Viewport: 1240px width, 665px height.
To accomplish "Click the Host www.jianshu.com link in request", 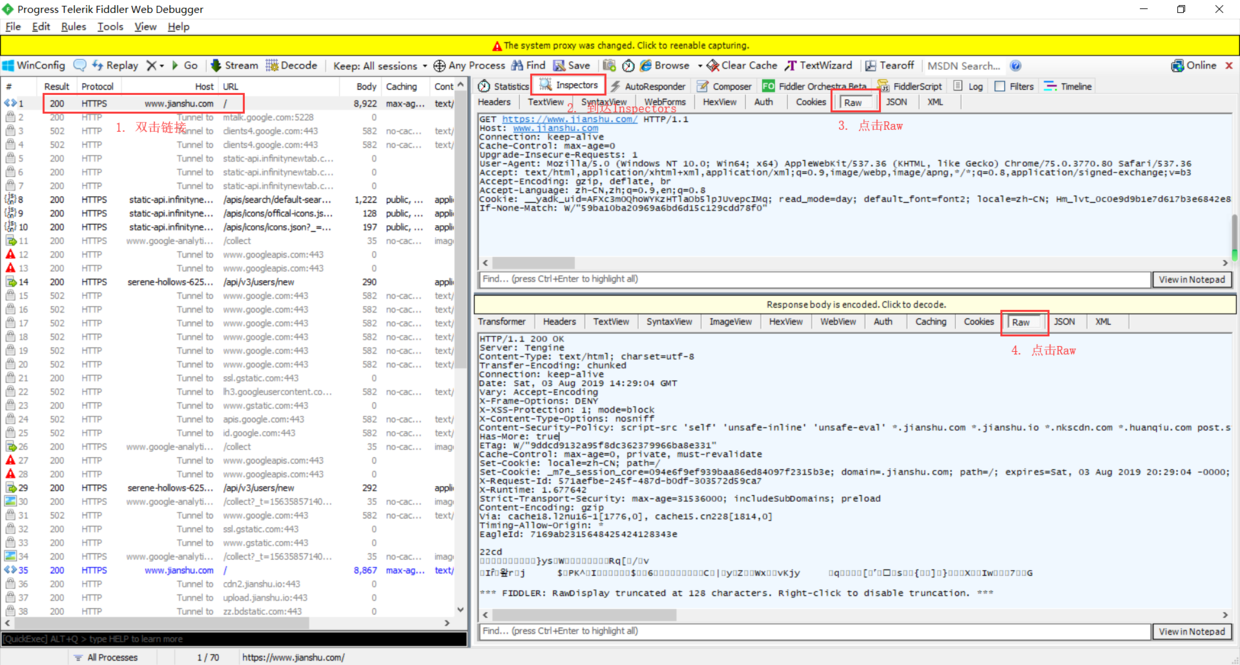I will tap(555, 128).
